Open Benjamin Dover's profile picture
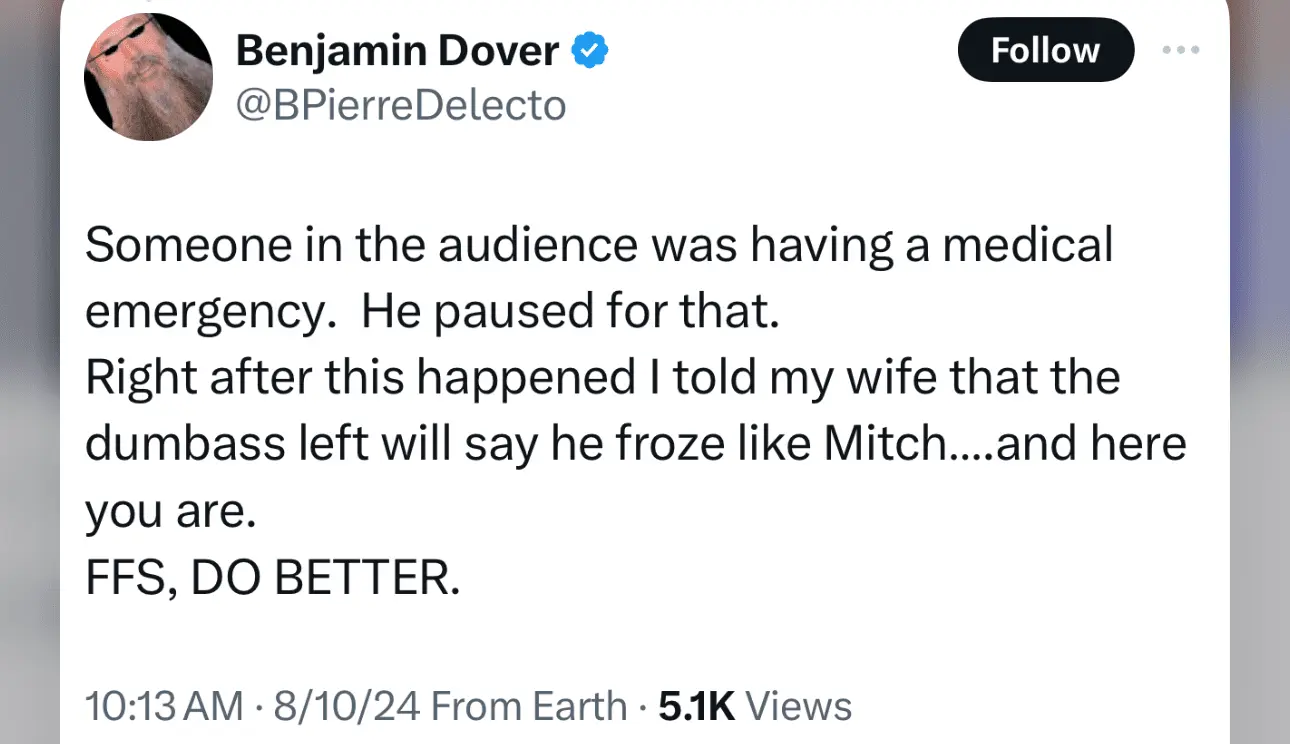1290x744 pixels. (x=148, y=77)
